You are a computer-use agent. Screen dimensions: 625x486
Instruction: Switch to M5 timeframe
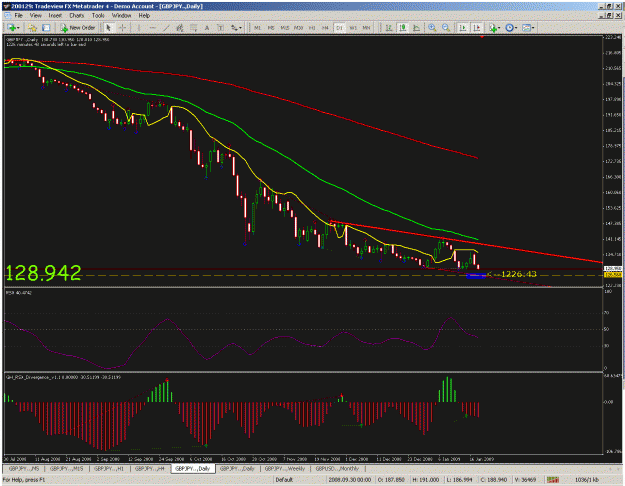(x=271, y=28)
